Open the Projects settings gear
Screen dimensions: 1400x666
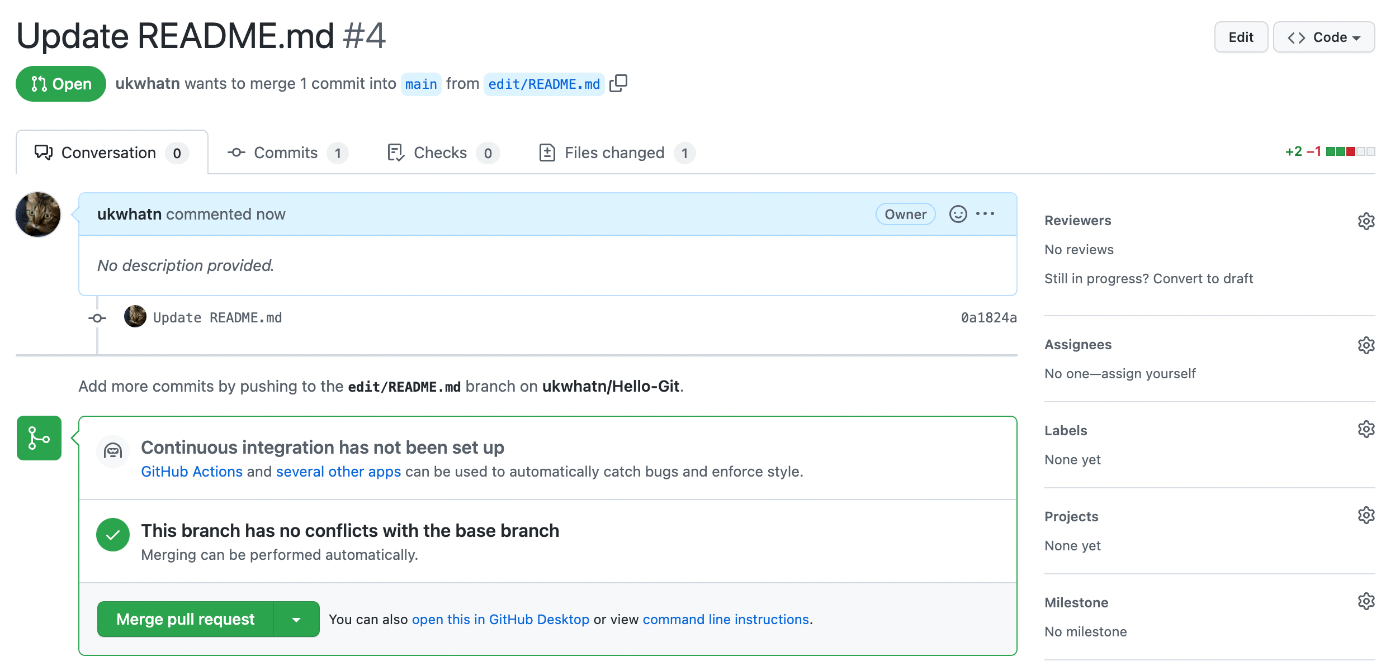coord(1366,514)
